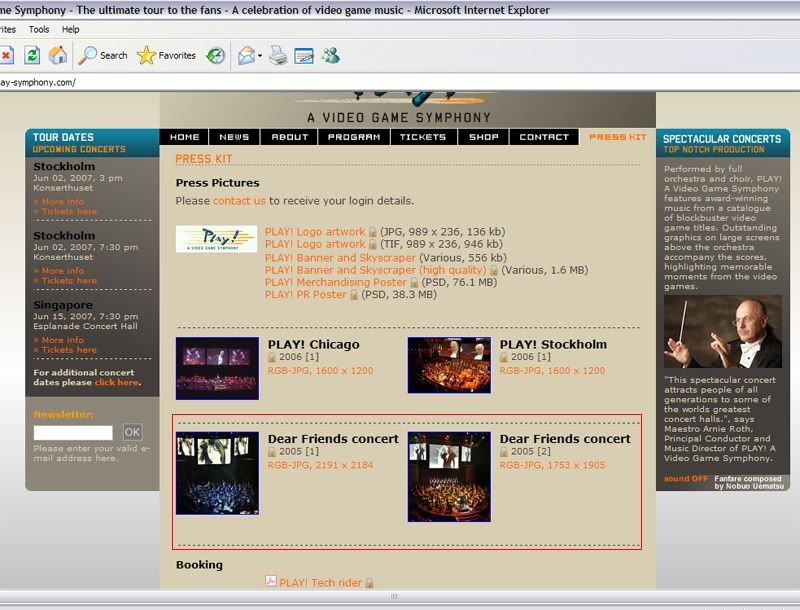The width and height of the screenshot is (800, 610).
Task: Open Stockholm RGB-JPG 1600 x 1200 link
Action: pos(553,371)
